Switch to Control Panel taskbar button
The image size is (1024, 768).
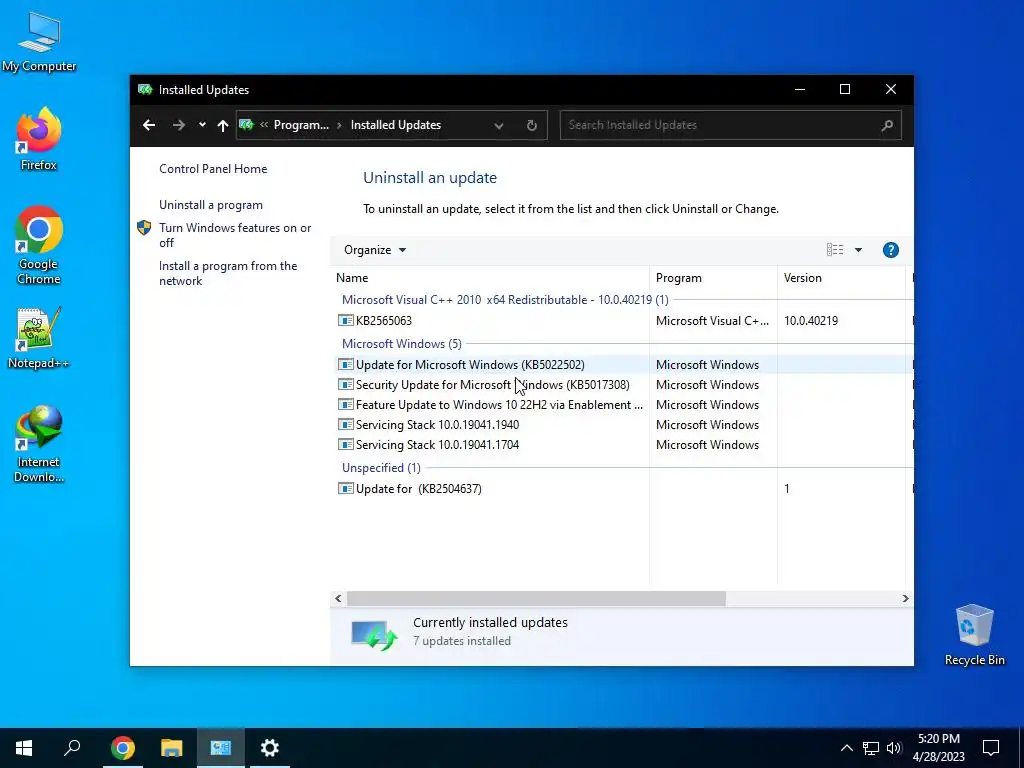[221, 748]
